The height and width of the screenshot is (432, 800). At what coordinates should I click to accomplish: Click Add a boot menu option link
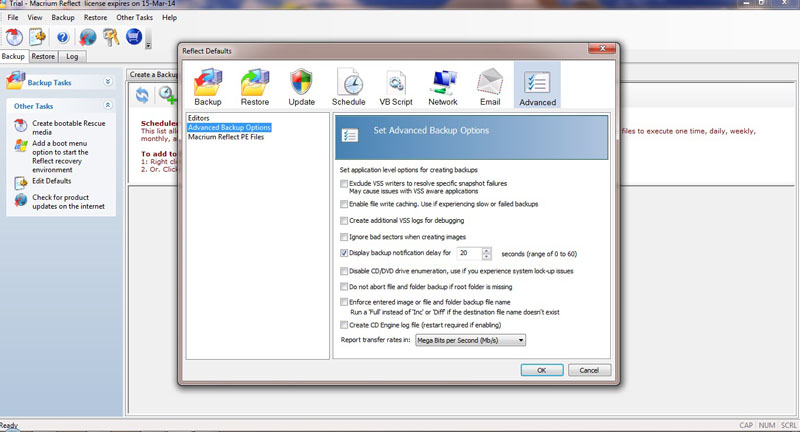click(60, 157)
